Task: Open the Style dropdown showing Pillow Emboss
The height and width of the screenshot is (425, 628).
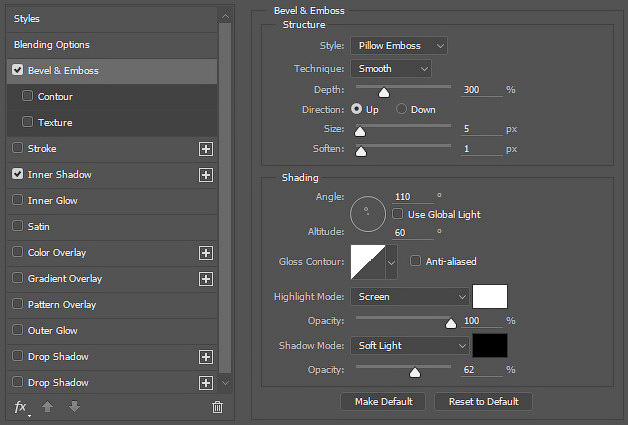Action: 399,46
